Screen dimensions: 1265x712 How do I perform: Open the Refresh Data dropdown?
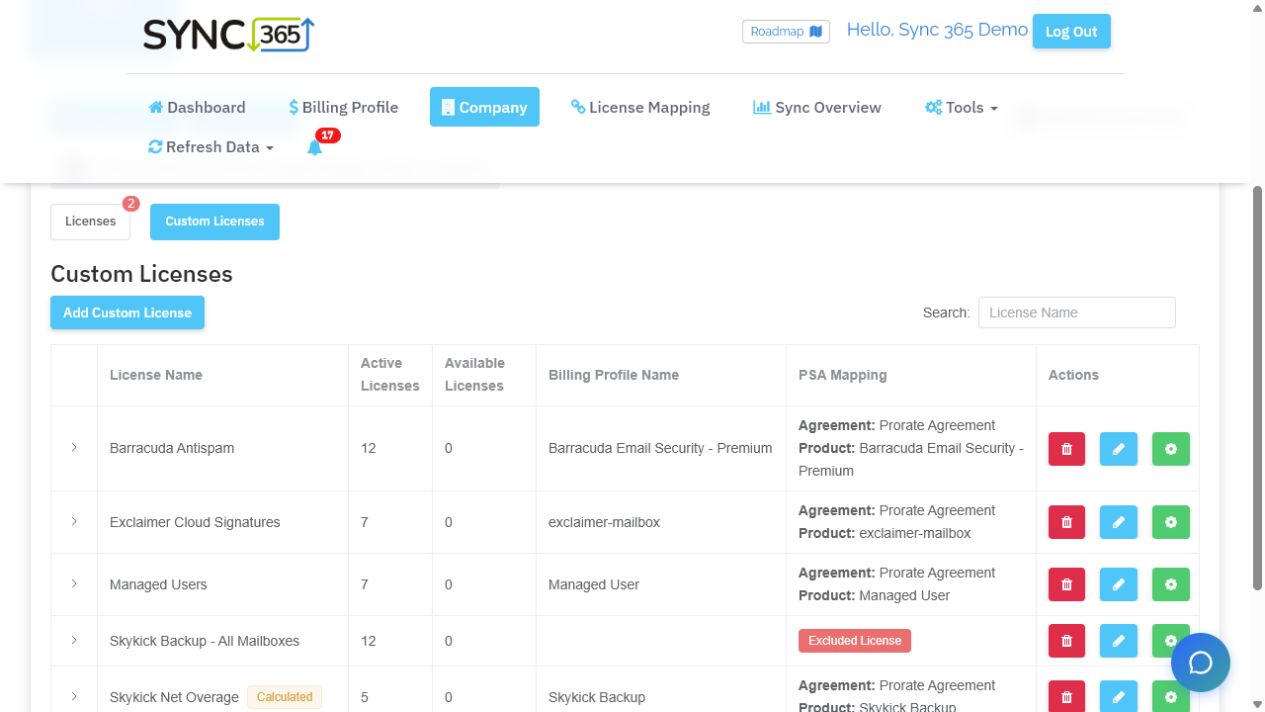pos(211,147)
